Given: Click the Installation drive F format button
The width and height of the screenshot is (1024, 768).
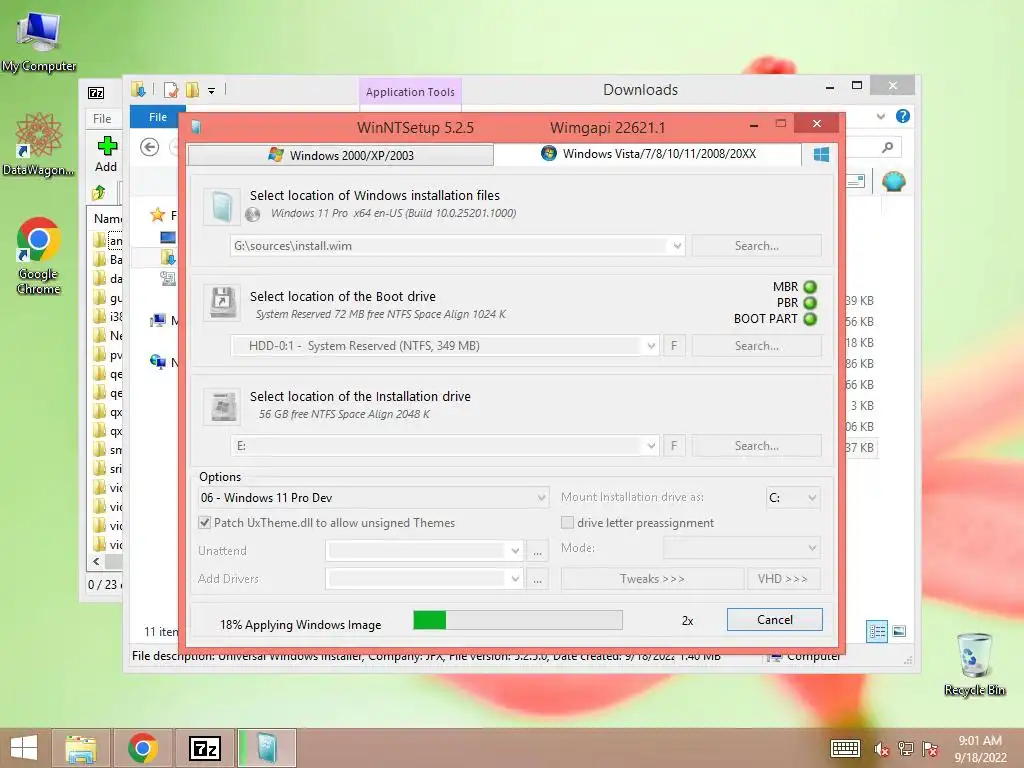Looking at the screenshot, I should point(674,446).
